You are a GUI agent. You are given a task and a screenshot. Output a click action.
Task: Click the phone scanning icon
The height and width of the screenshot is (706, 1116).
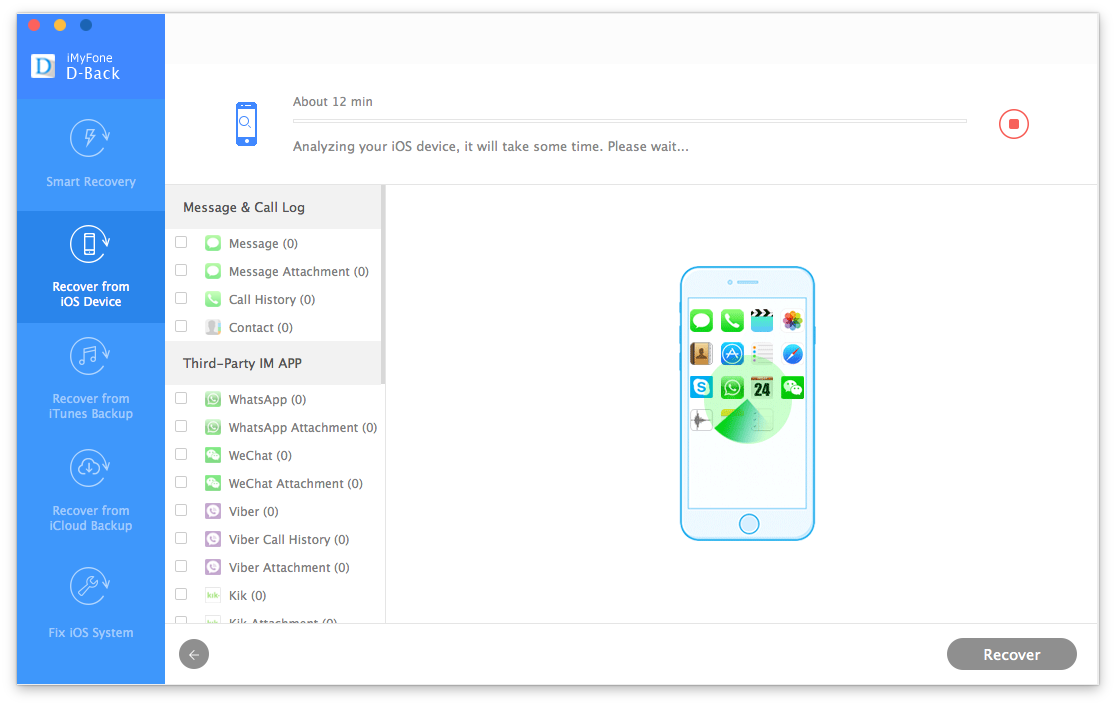tap(246, 124)
